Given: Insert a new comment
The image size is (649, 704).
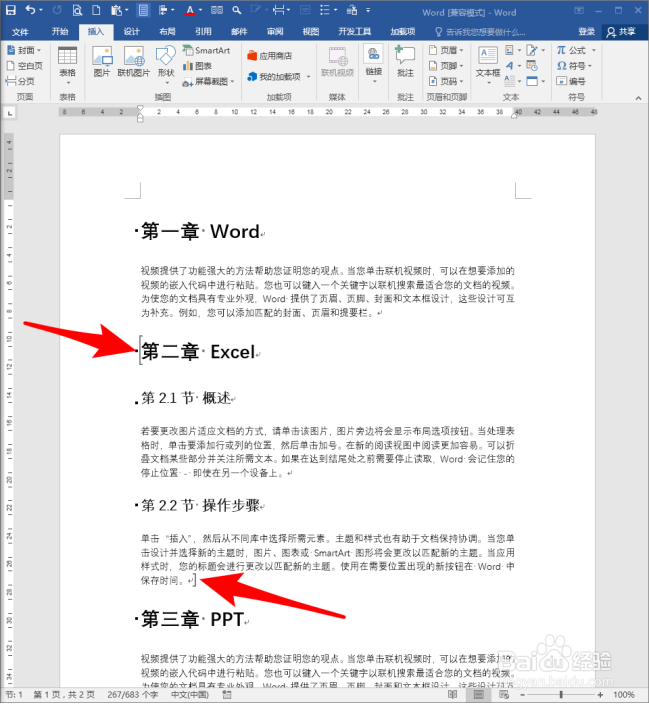Looking at the screenshot, I should point(405,62).
